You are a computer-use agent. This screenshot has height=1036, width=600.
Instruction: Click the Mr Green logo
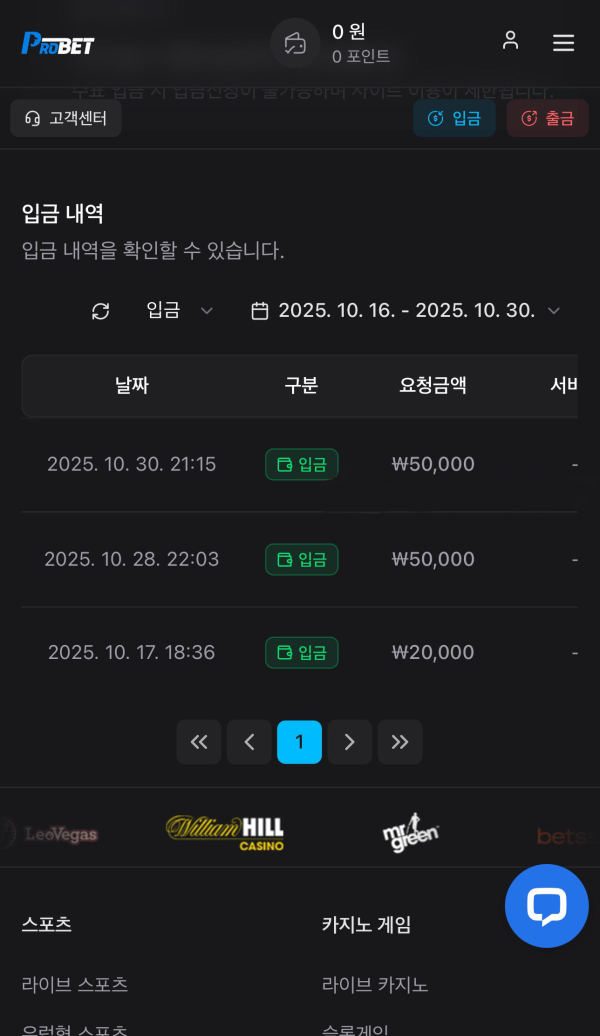point(410,832)
